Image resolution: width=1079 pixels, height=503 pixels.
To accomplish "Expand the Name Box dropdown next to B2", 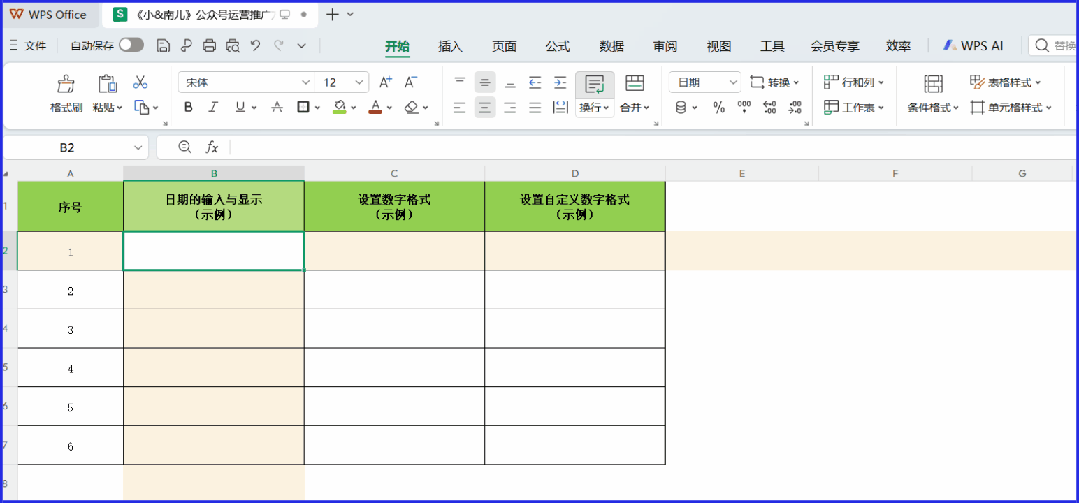I will pyautogui.click(x=138, y=147).
